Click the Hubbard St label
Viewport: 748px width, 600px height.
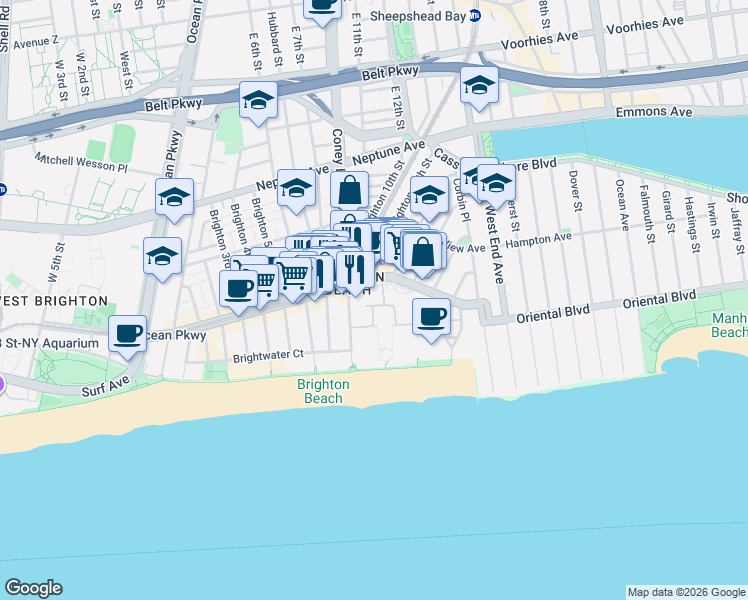click(275, 39)
